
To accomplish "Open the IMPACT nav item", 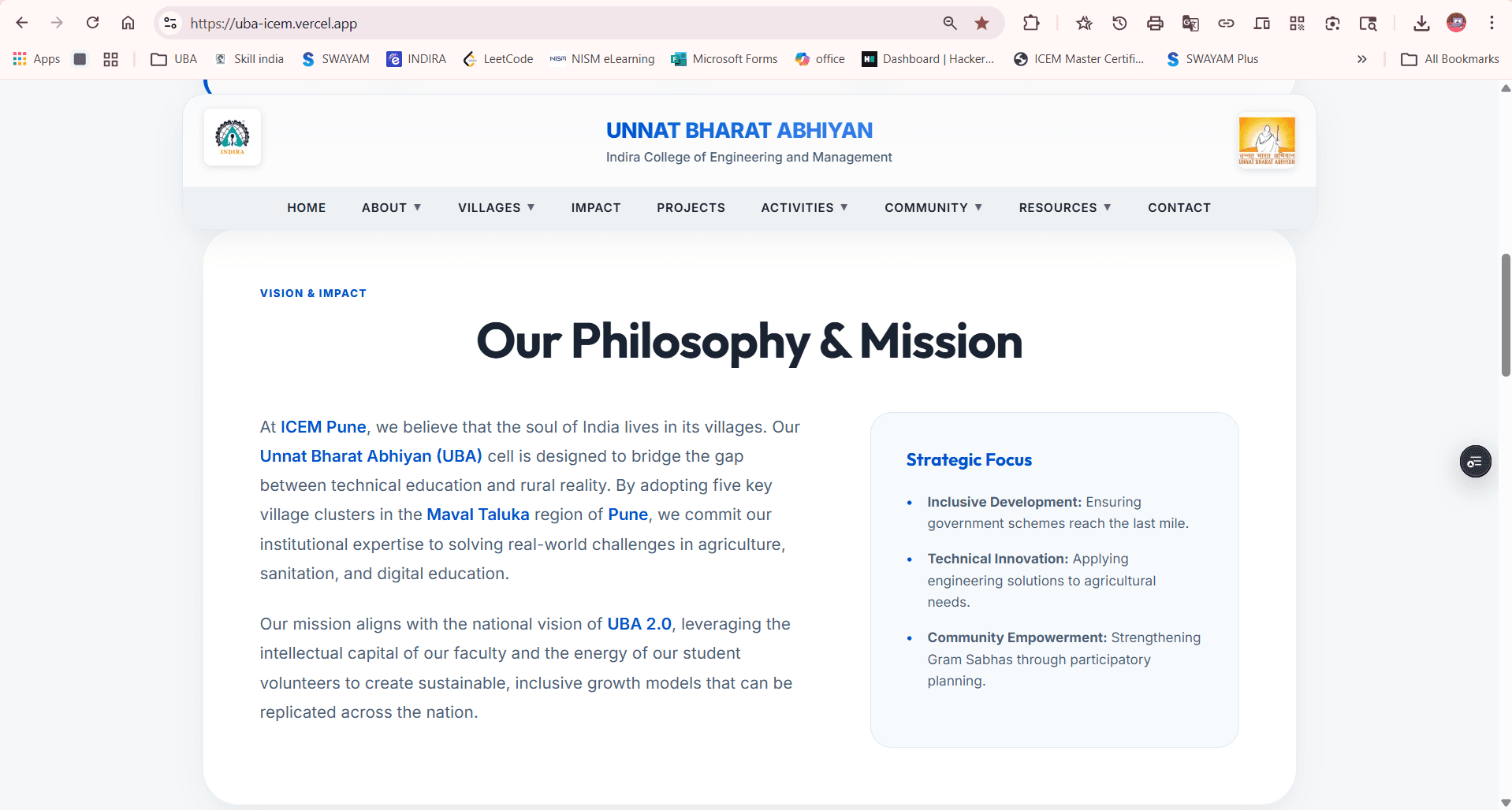I will 596,208.
